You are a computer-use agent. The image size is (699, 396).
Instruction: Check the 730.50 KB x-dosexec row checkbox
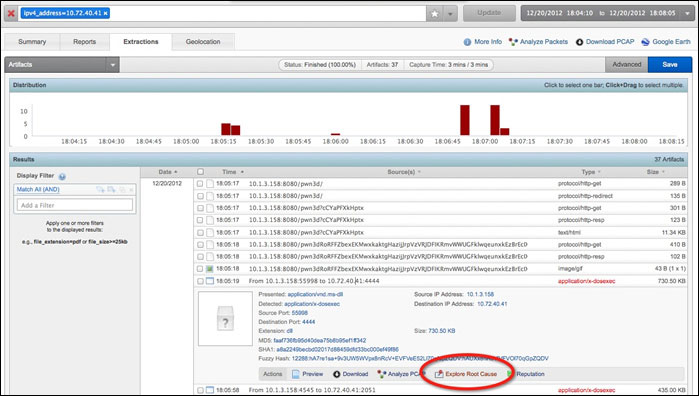coord(200,281)
